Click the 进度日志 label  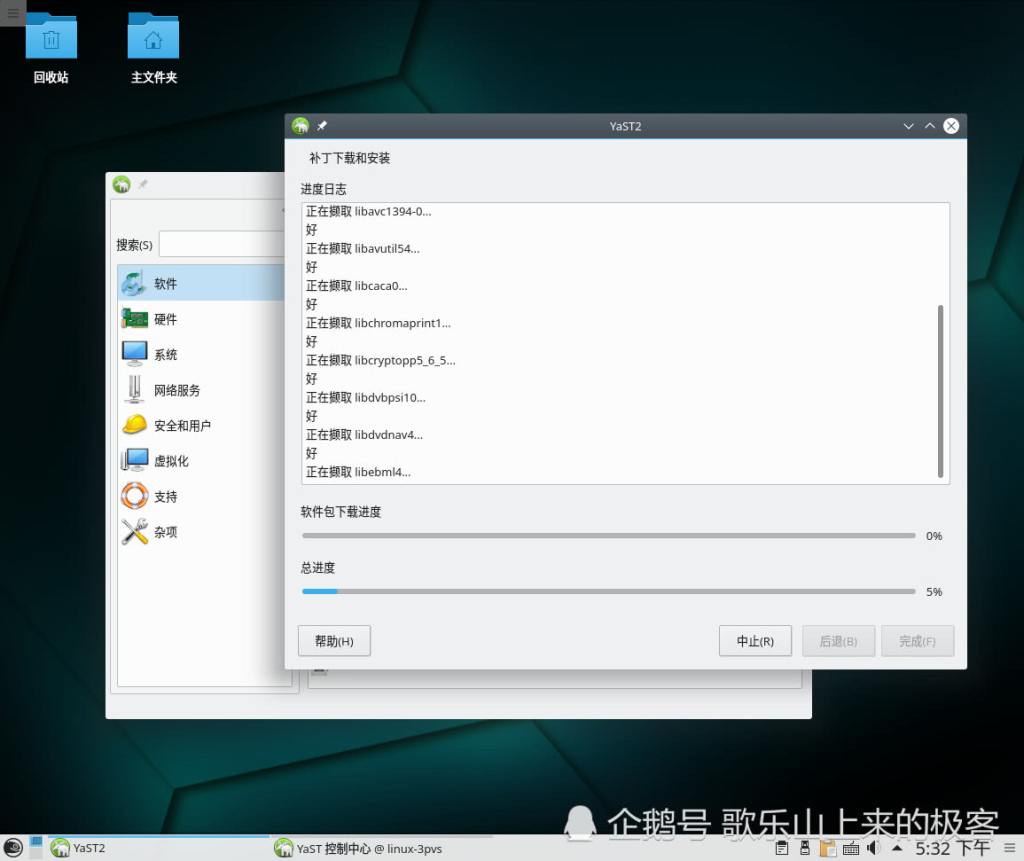click(x=323, y=189)
